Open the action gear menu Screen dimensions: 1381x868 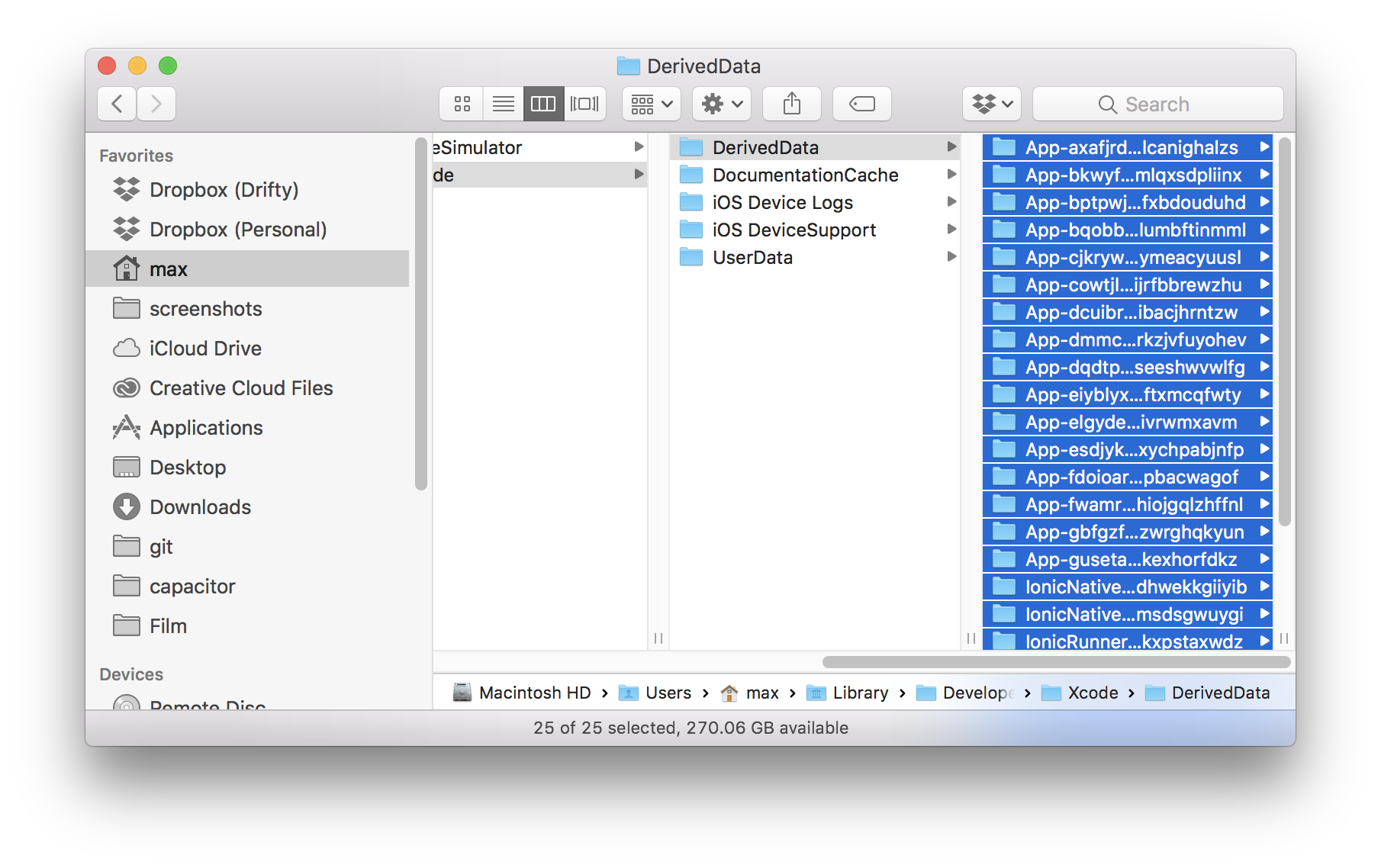coord(720,104)
